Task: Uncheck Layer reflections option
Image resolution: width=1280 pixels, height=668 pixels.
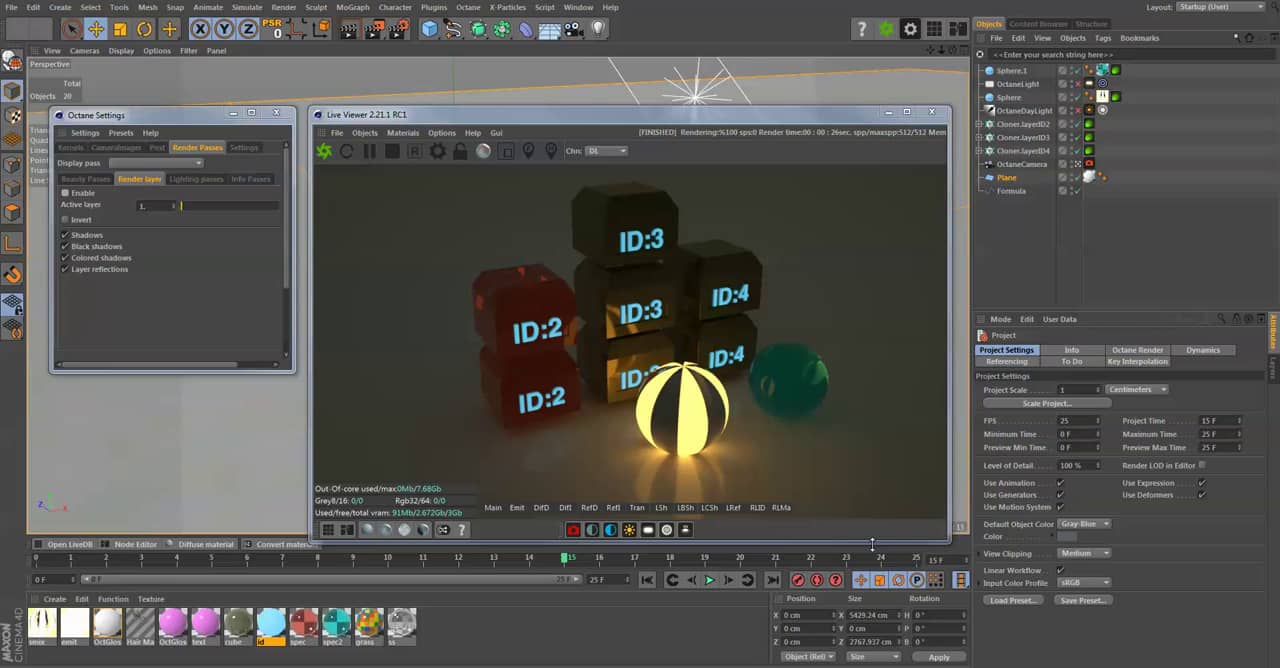Action: (x=65, y=269)
